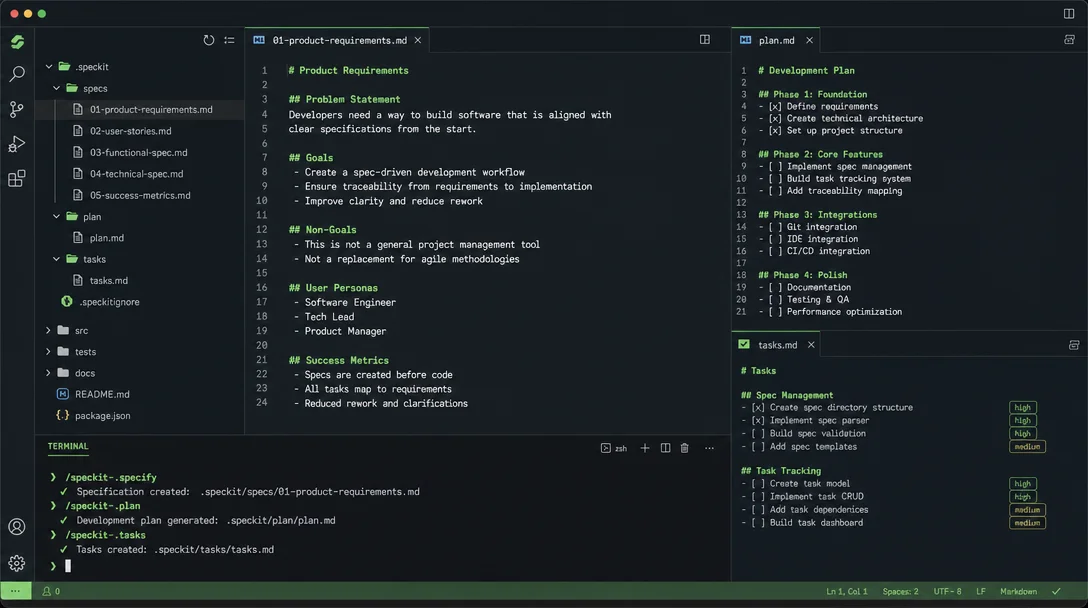Refresh the file explorer
Viewport: 1088px width, 608px height.
pos(209,40)
